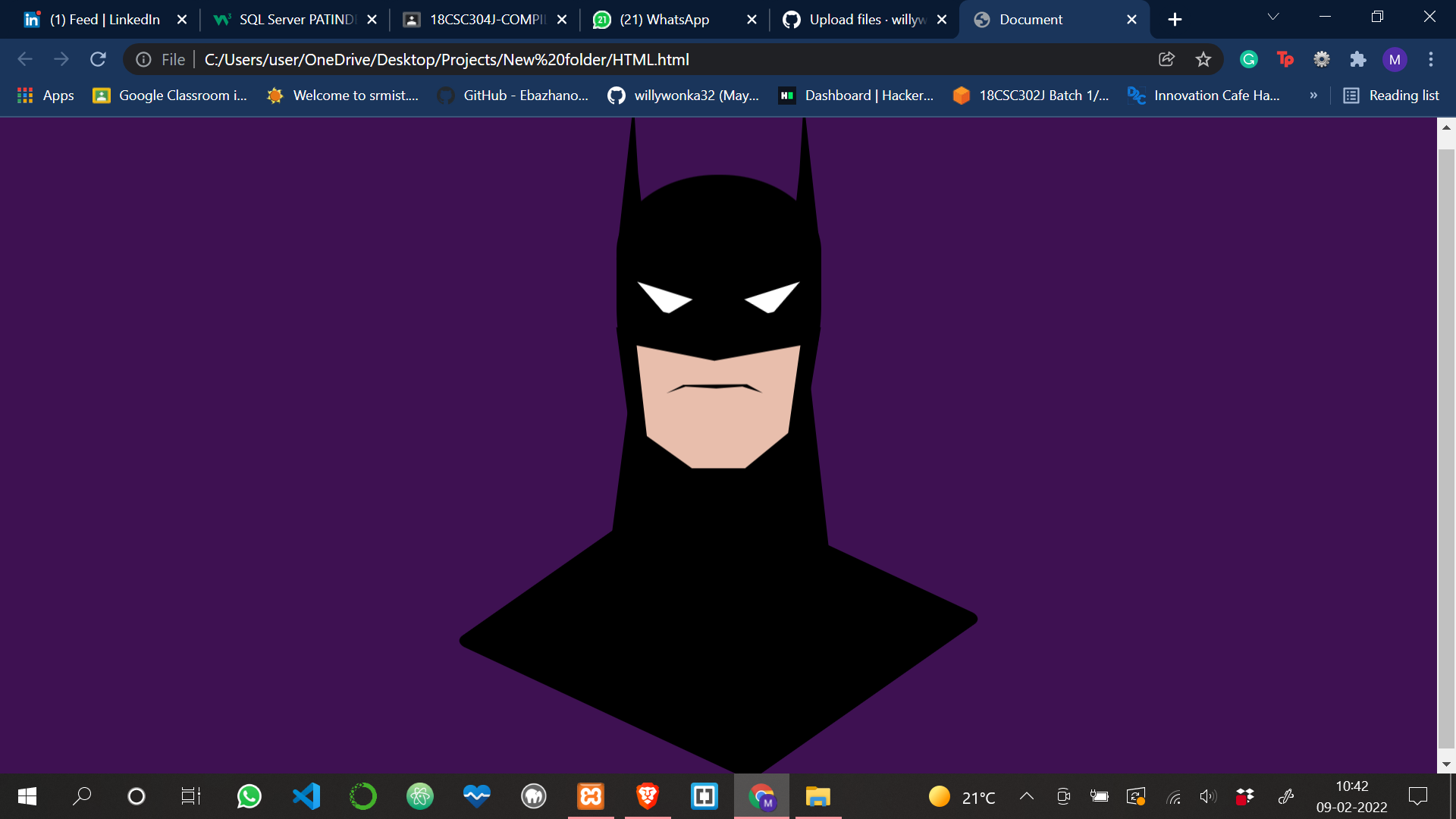
Task: Open the share icon in the address bar
Action: tap(1166, 59)
